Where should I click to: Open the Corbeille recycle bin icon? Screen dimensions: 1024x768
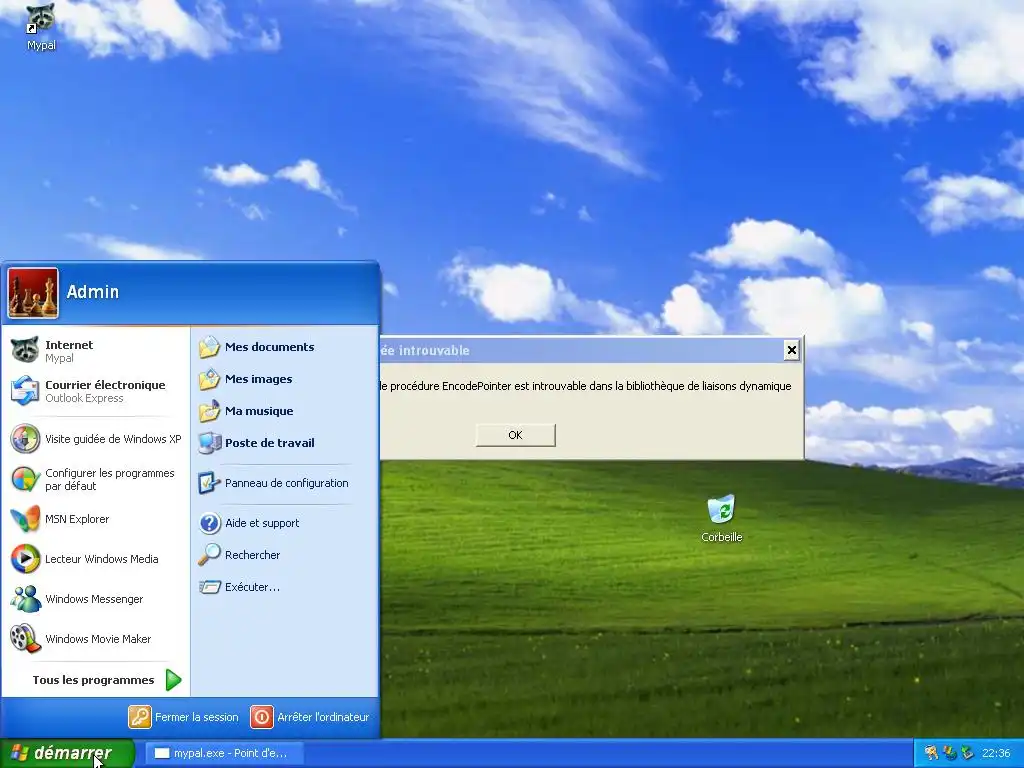click(x=721, y=509)
